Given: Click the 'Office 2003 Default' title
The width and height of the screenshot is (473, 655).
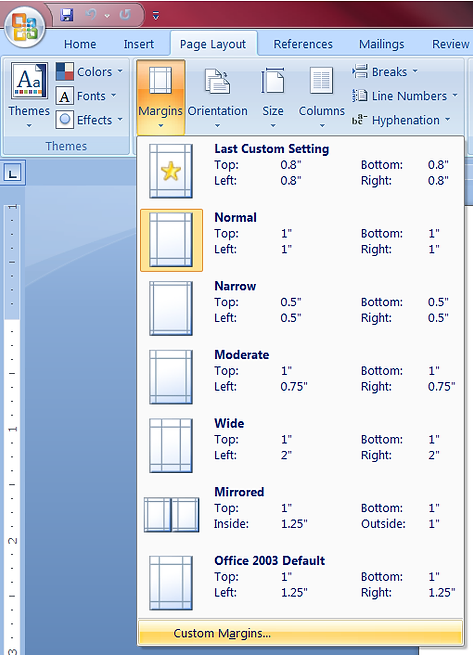Looking at the screenshot, I should click(x=270, y=561).
